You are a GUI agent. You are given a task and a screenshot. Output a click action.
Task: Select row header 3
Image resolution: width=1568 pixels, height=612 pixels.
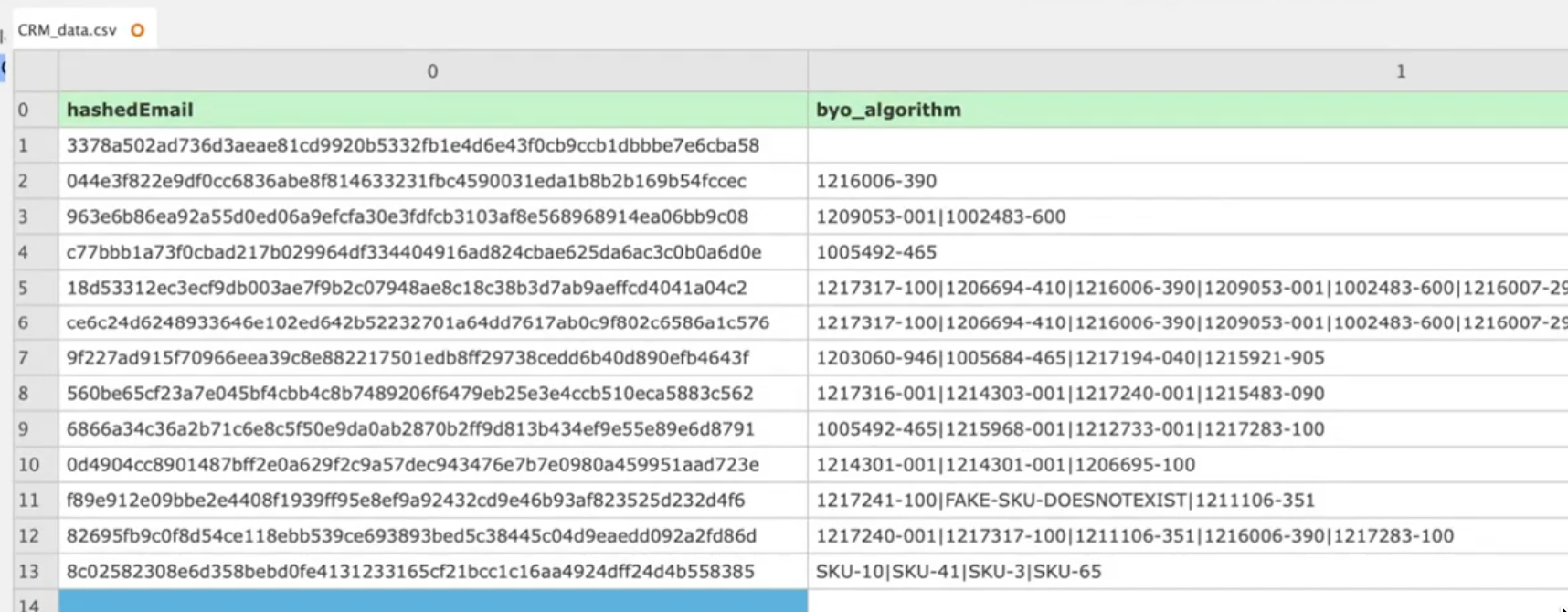coord(36,216)
